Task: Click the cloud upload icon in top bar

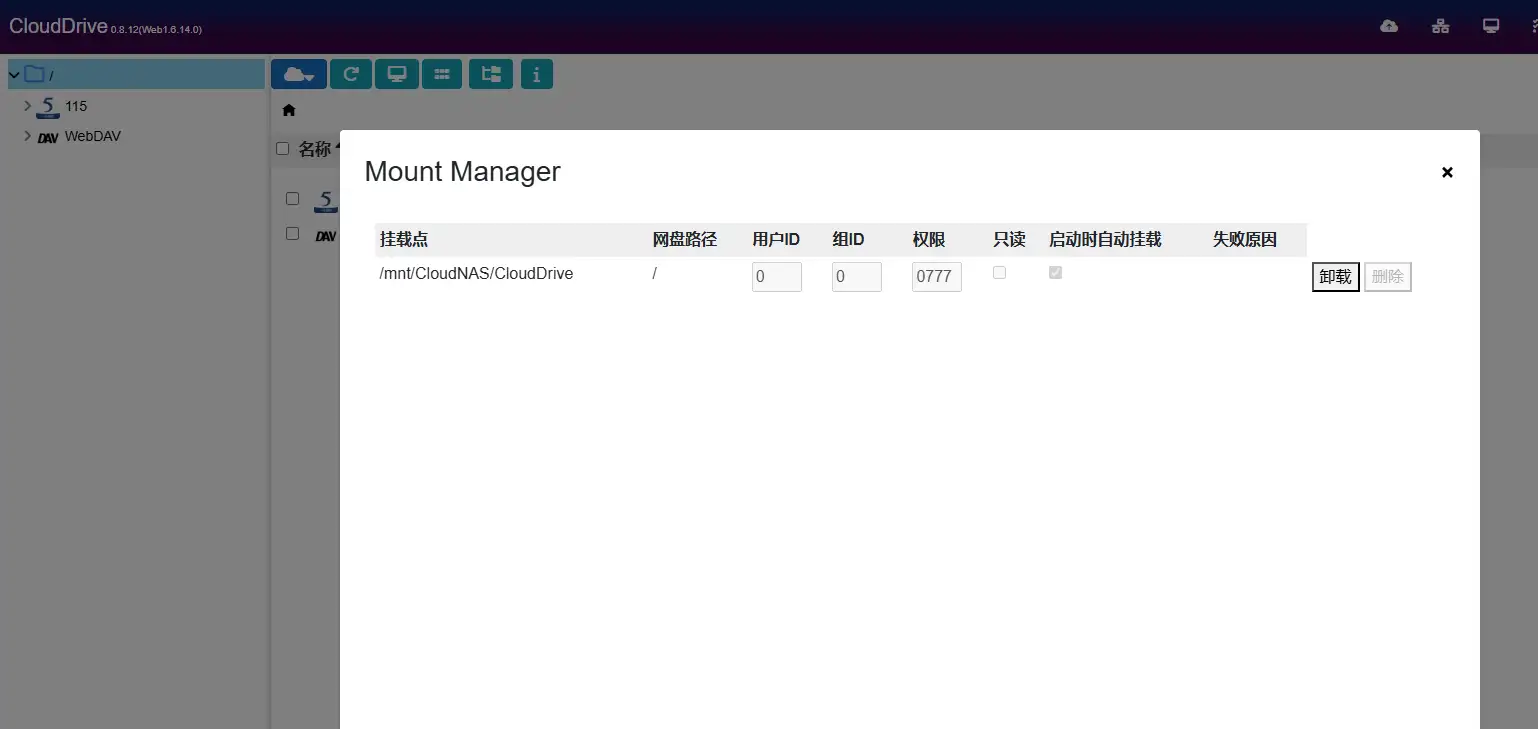Action: point(1388,26)
